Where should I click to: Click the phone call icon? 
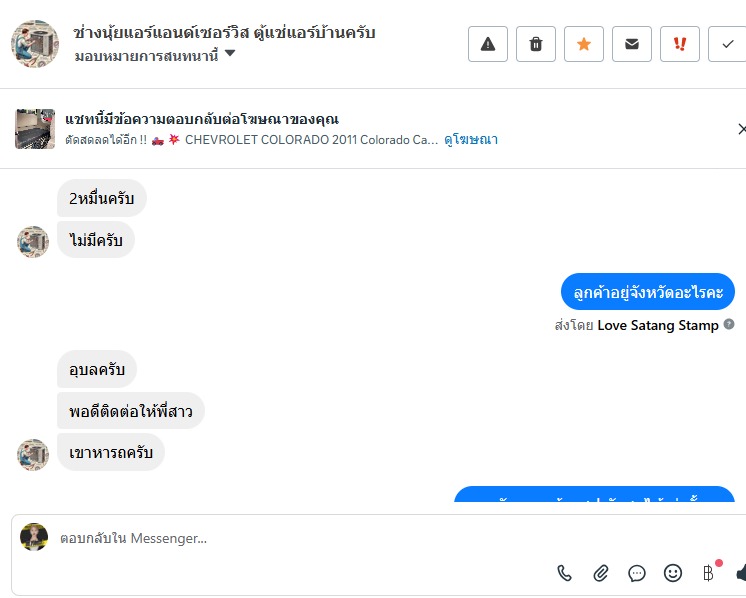pyautogui.click(x=565, y=573)
